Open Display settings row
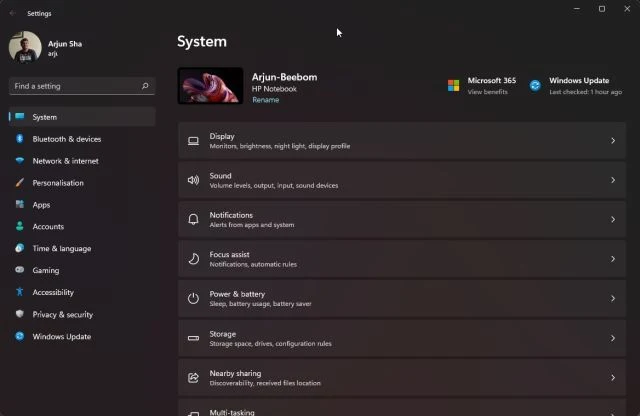The image size is (640, 416). coord(402,141)
